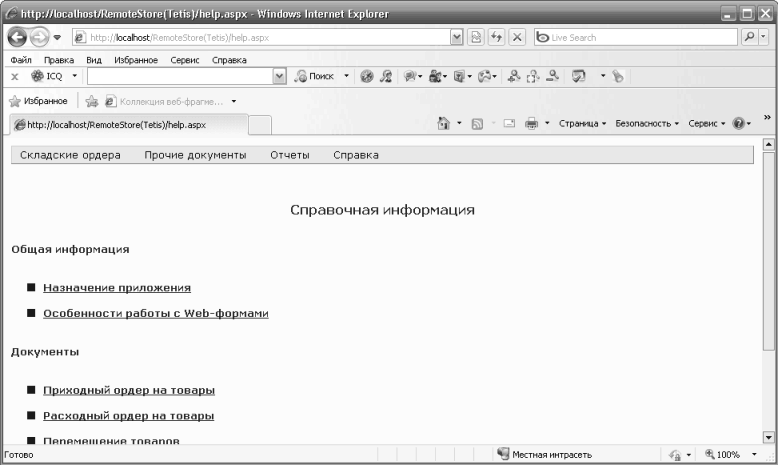Open the Избранное favorites star button
Viewport: 778px width, 465px height.
[38, 101]
